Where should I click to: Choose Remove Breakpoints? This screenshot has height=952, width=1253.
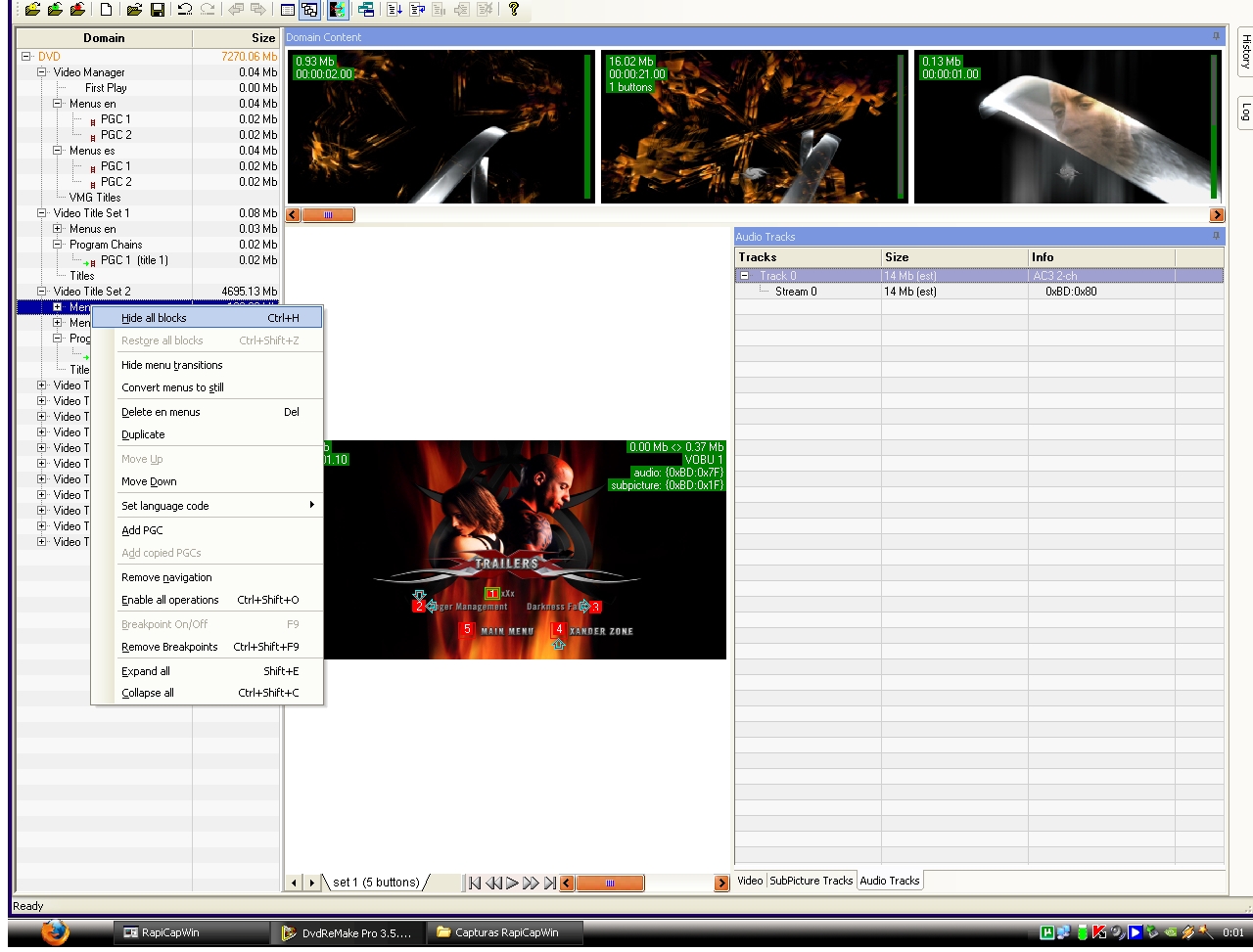pyautogui.click(x=207, y=647)
